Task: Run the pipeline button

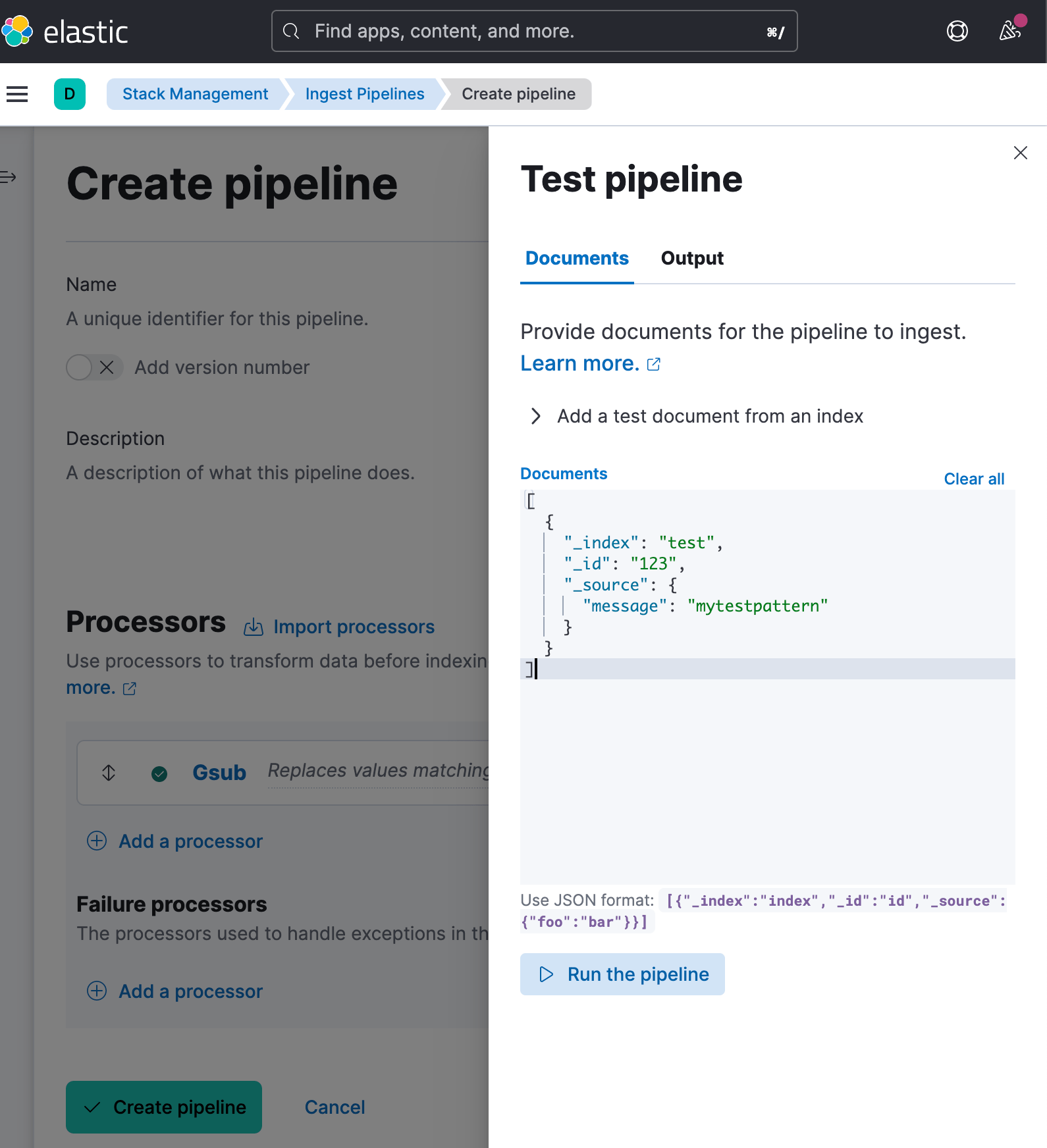Action: 622,974
